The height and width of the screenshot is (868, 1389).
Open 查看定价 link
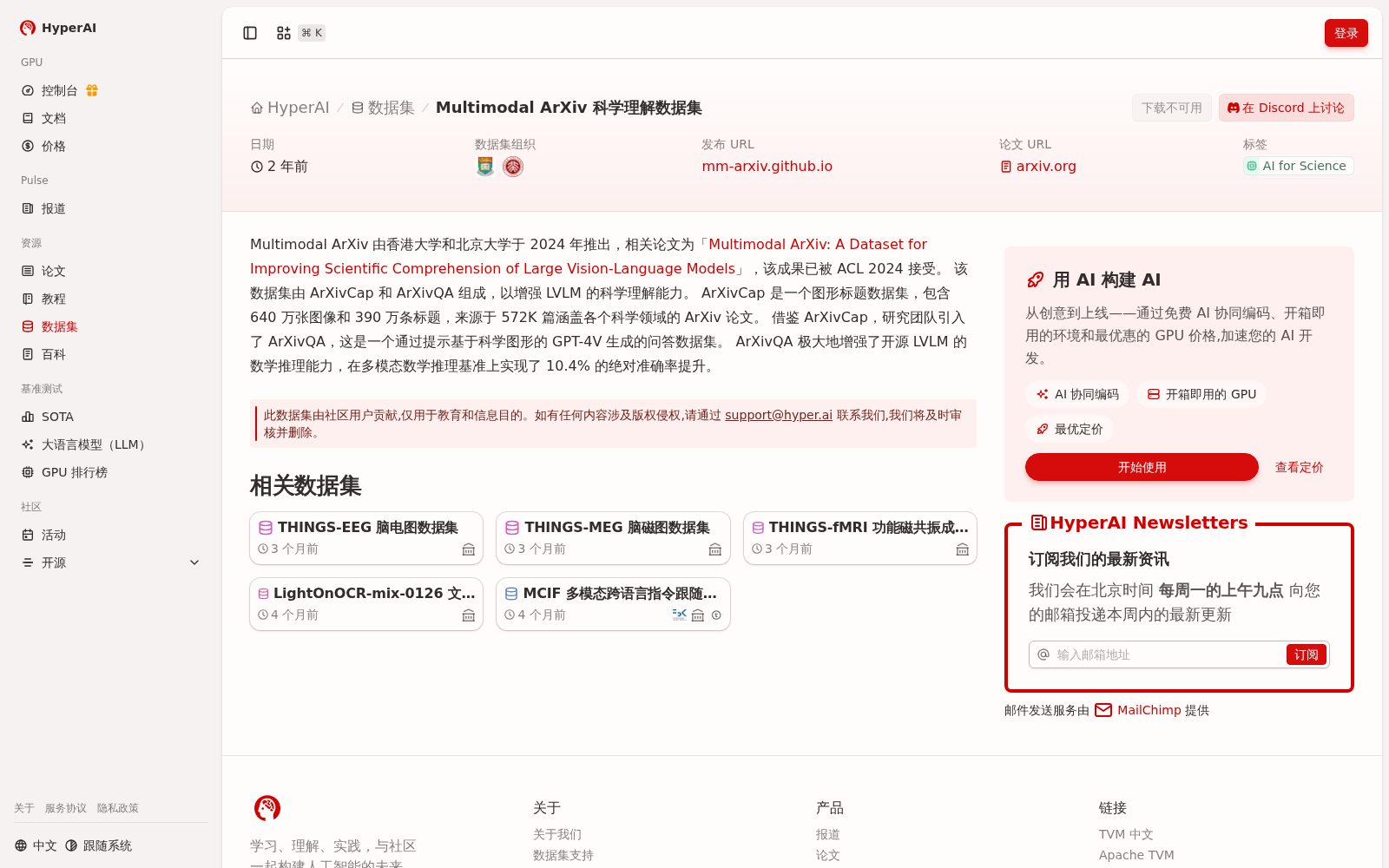coord(1299,467)
